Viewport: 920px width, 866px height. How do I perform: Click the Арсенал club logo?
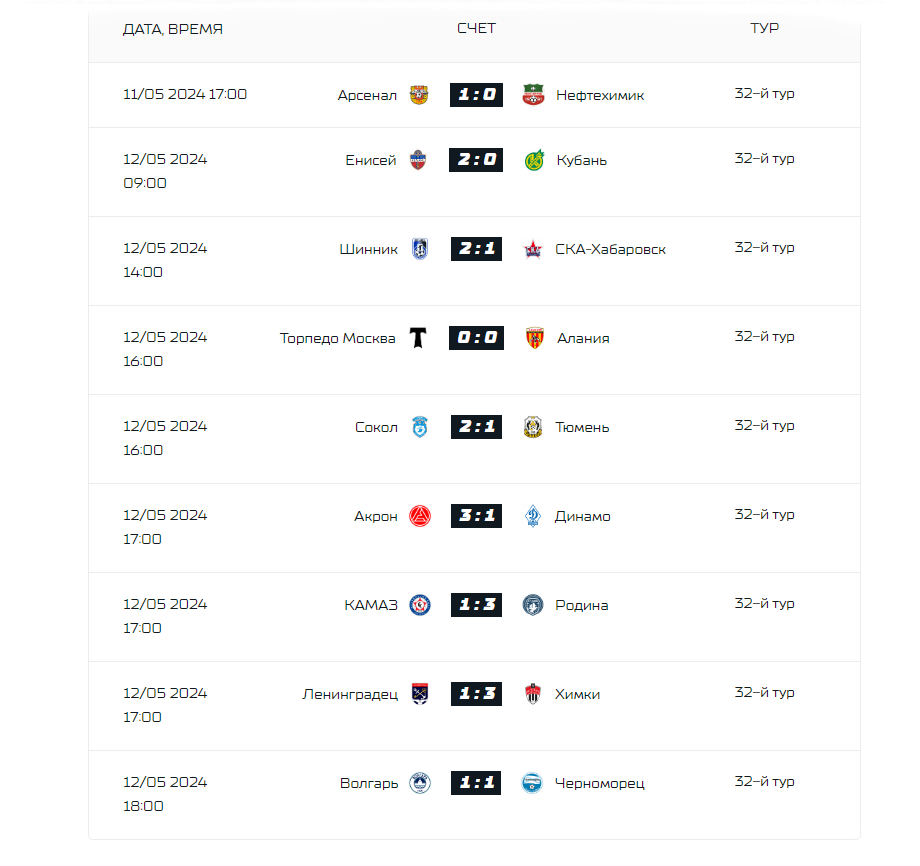coord(418,94)
